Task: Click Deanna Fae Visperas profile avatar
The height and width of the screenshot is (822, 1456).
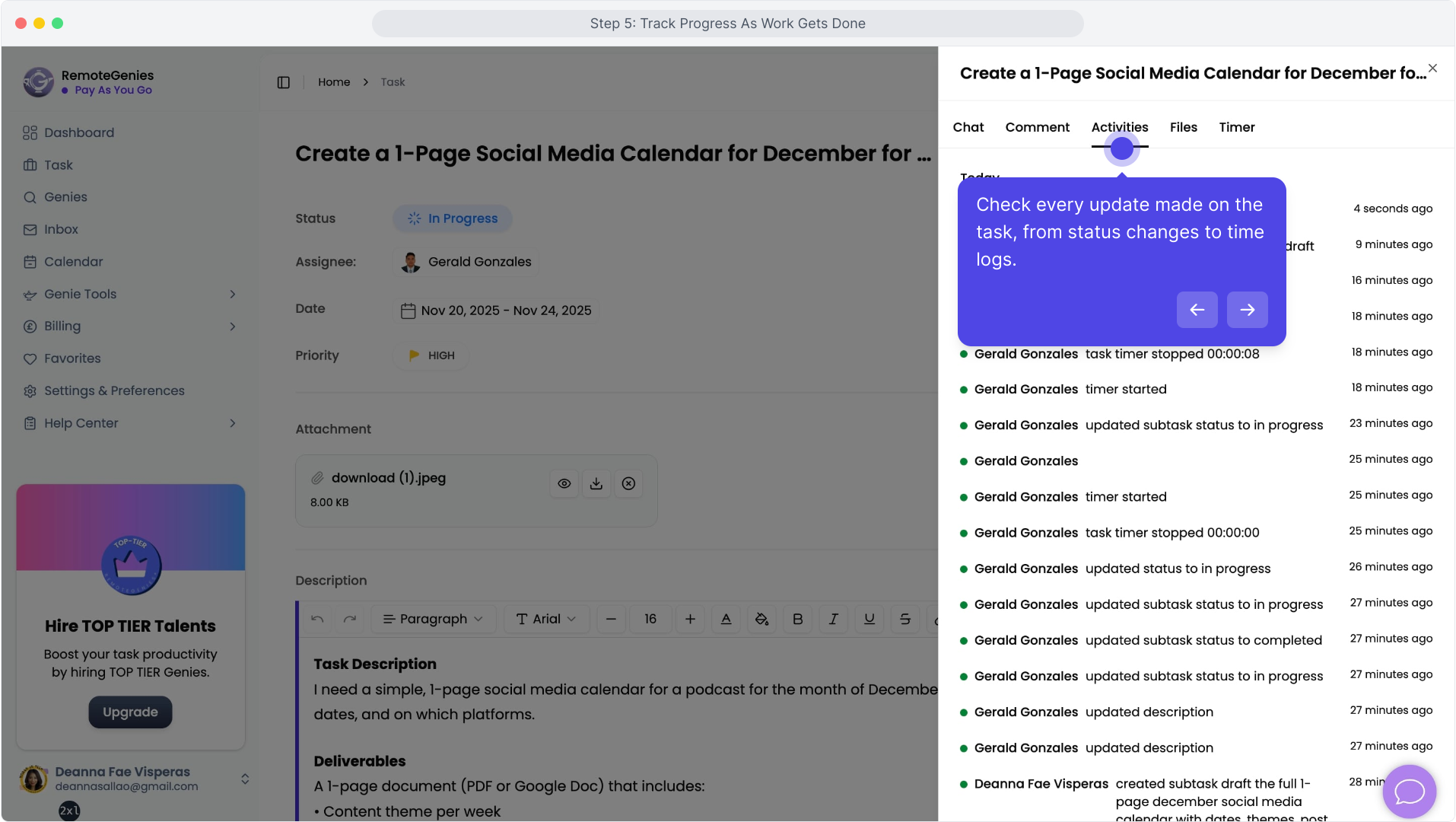Action: pos(33,779)
